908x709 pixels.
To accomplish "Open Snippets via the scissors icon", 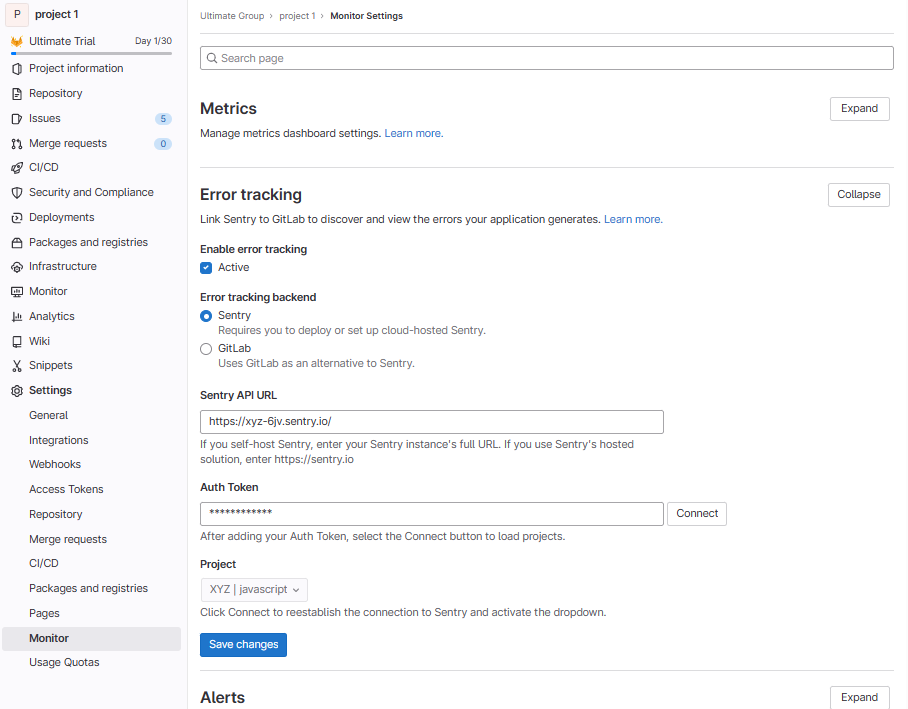I will 17,366.
